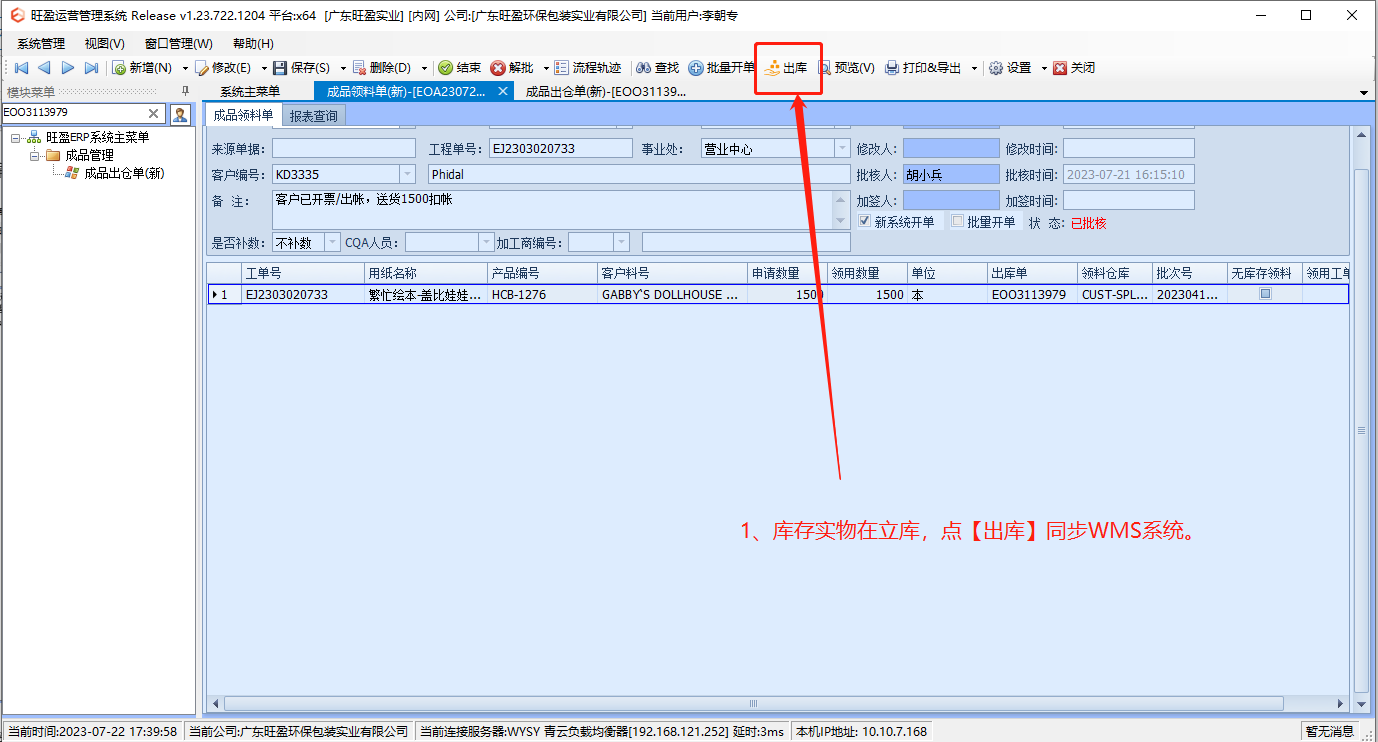Screen dimensions: 1378x742
Task: Toggle the 批量开单 checkbox in form
Action: click(957, 221)
